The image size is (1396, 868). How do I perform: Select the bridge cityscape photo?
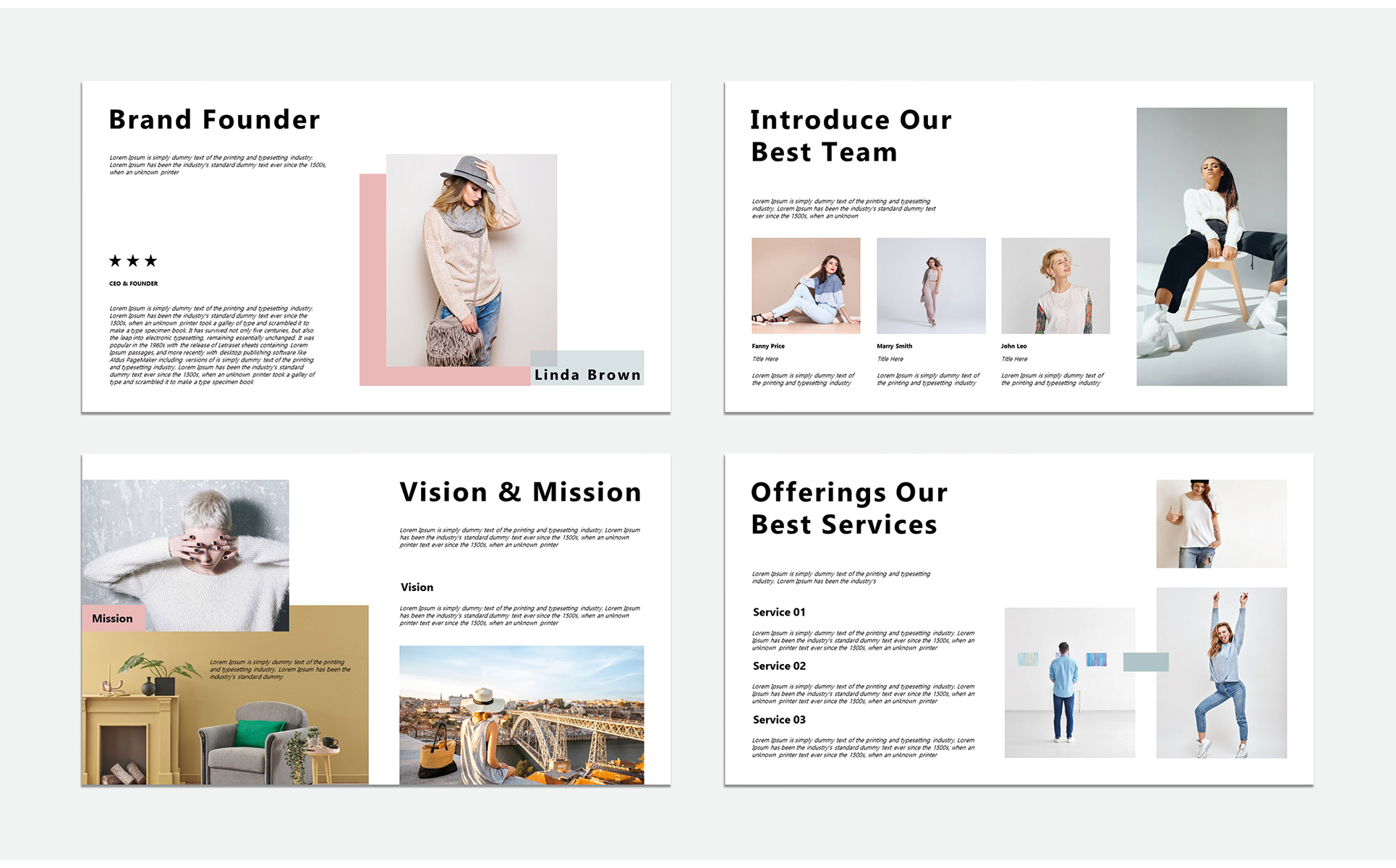522,715
